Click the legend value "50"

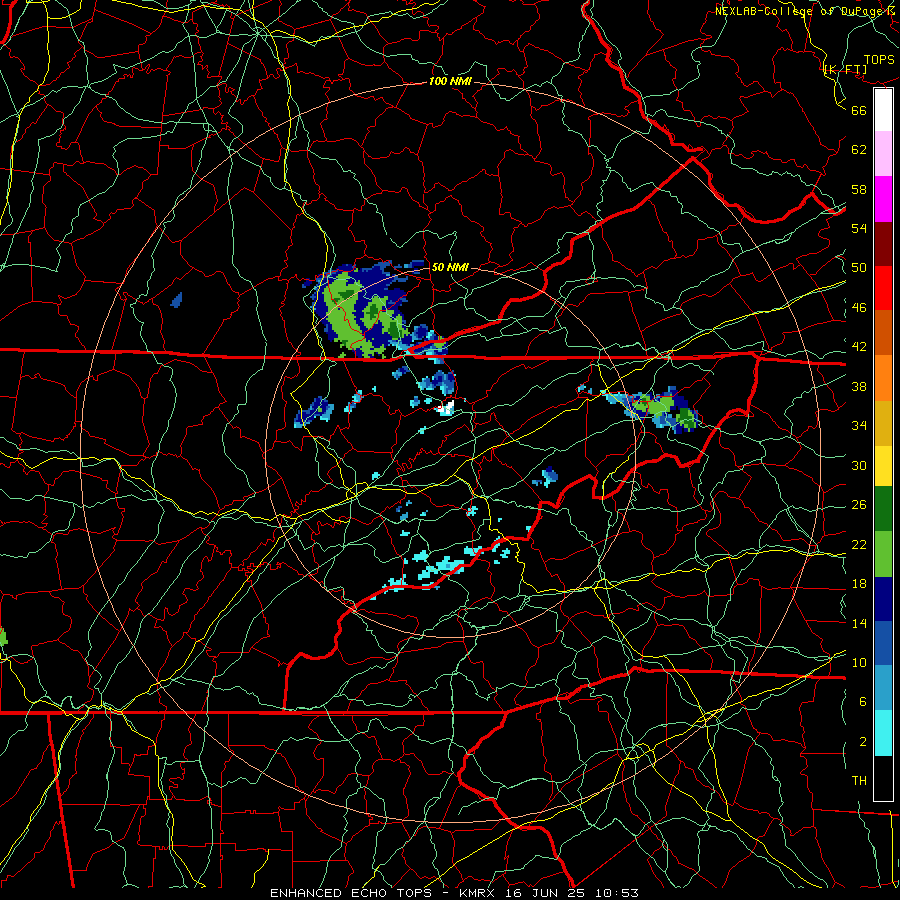[859, 267]
